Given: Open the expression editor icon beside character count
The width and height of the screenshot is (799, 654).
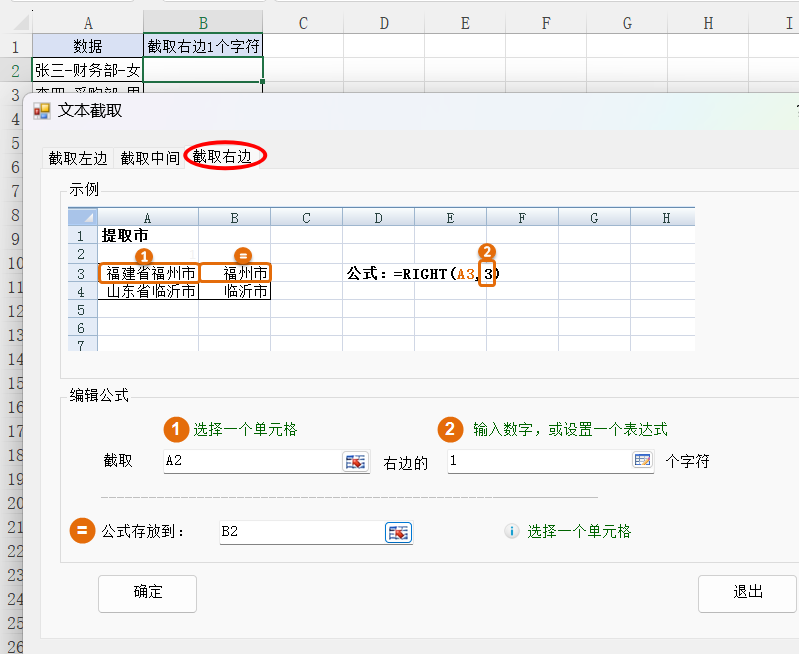Looking at the screenshot, I should click(x=642, y=461).
